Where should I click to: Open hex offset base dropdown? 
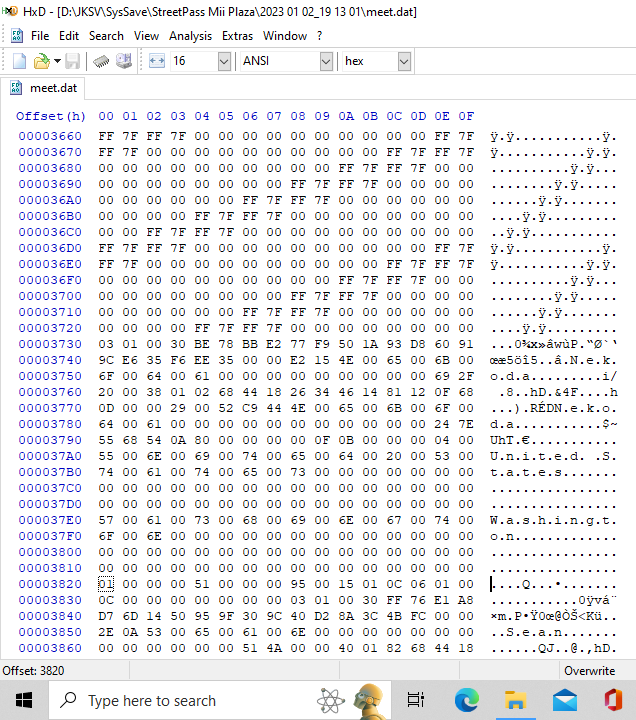point(404,61)
